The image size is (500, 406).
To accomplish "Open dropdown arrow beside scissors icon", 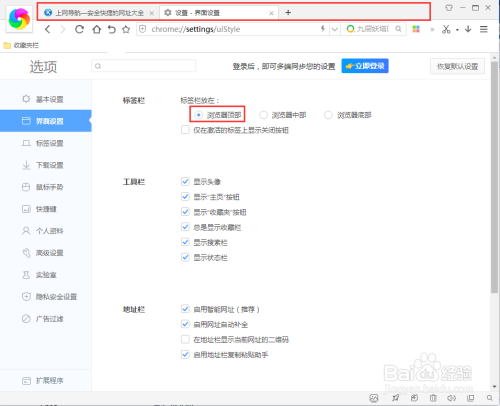I will click(x=457, y=30).
